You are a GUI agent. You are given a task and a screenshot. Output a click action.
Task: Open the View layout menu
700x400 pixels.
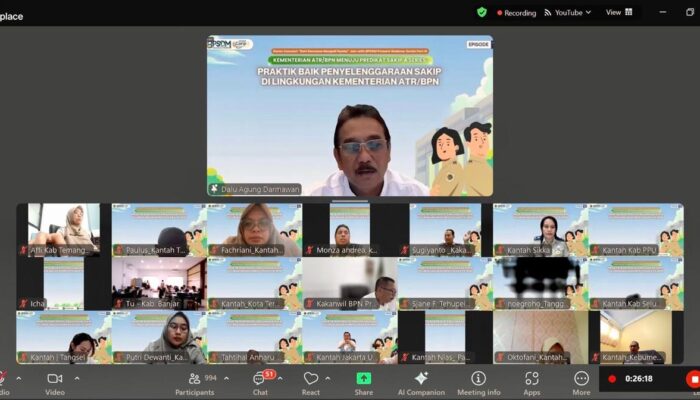619,12
